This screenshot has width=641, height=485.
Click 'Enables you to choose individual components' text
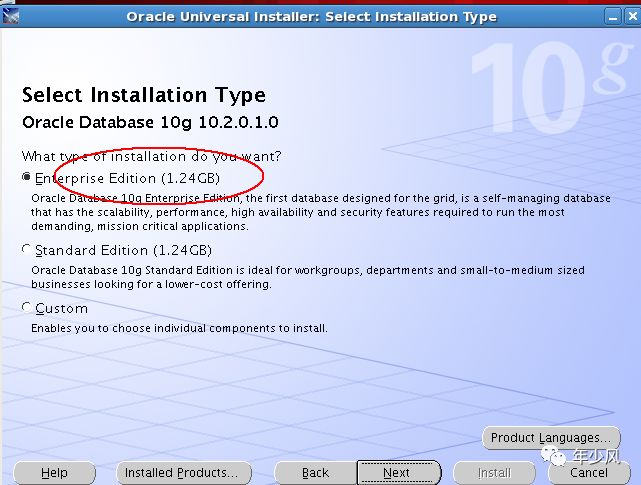[x=179, y=328]
